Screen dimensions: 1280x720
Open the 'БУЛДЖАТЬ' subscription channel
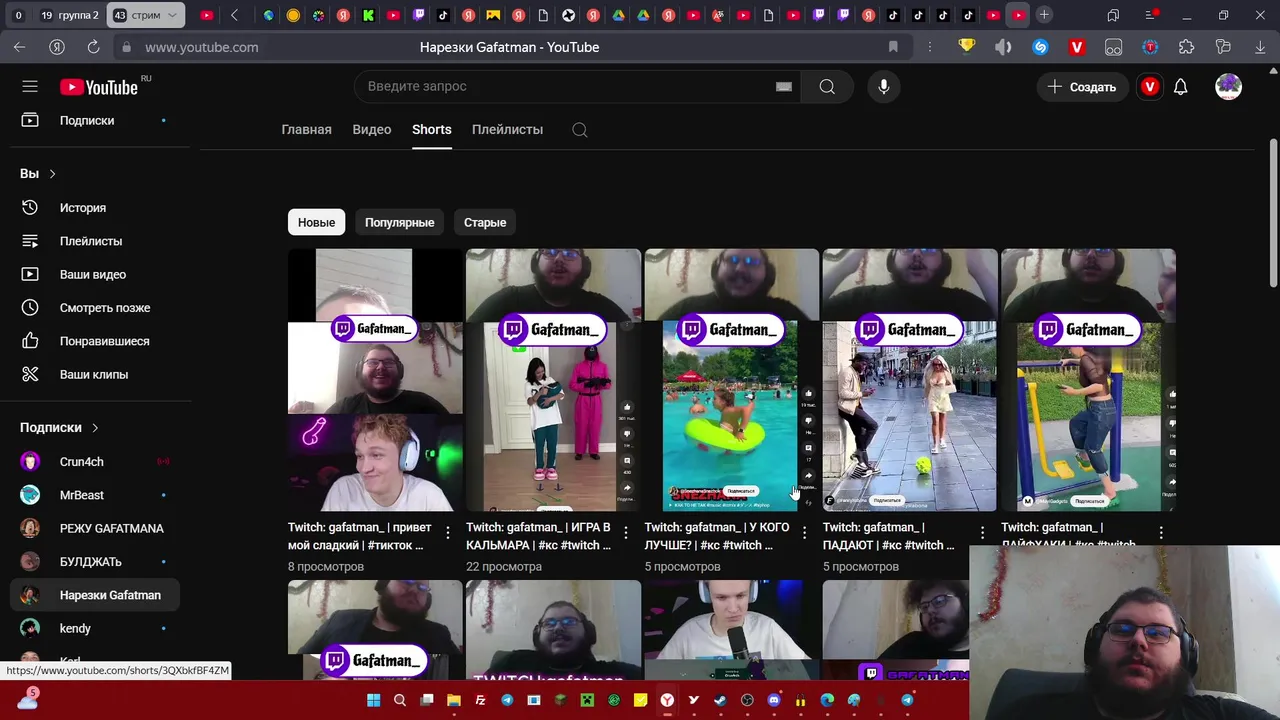[x=96, y=562]
